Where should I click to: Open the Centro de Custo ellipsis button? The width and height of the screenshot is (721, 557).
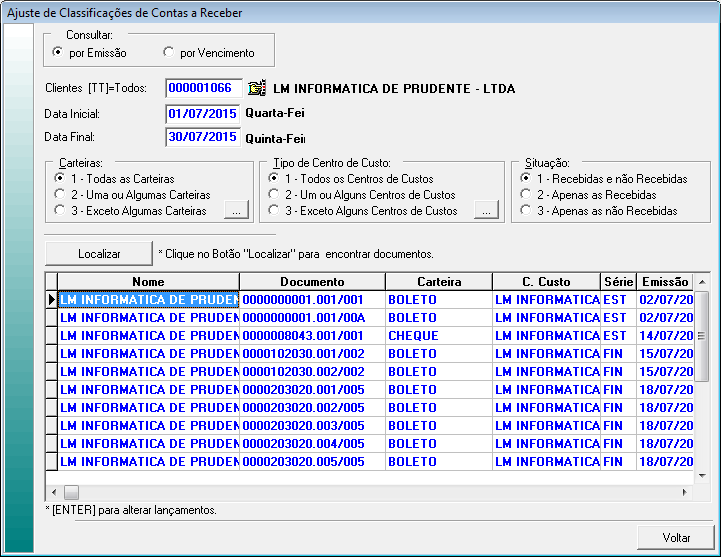pyautogui.click(x=485, y=211)
